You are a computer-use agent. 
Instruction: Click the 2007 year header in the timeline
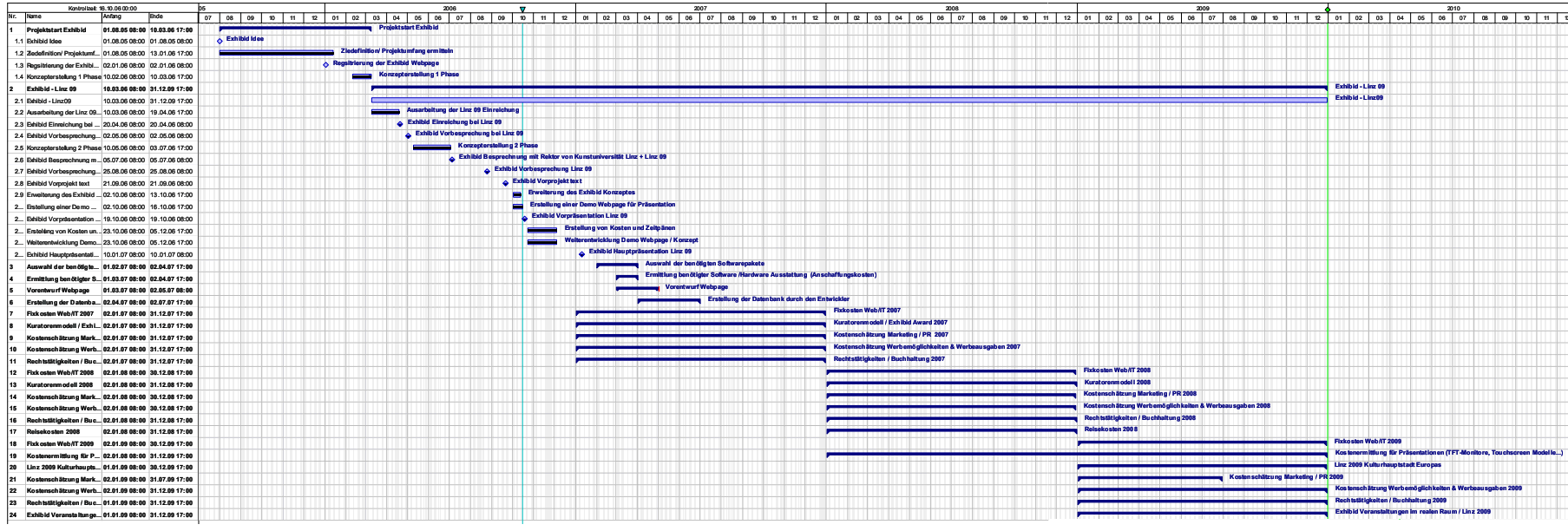pyautogui.click(x=701, y=8)
